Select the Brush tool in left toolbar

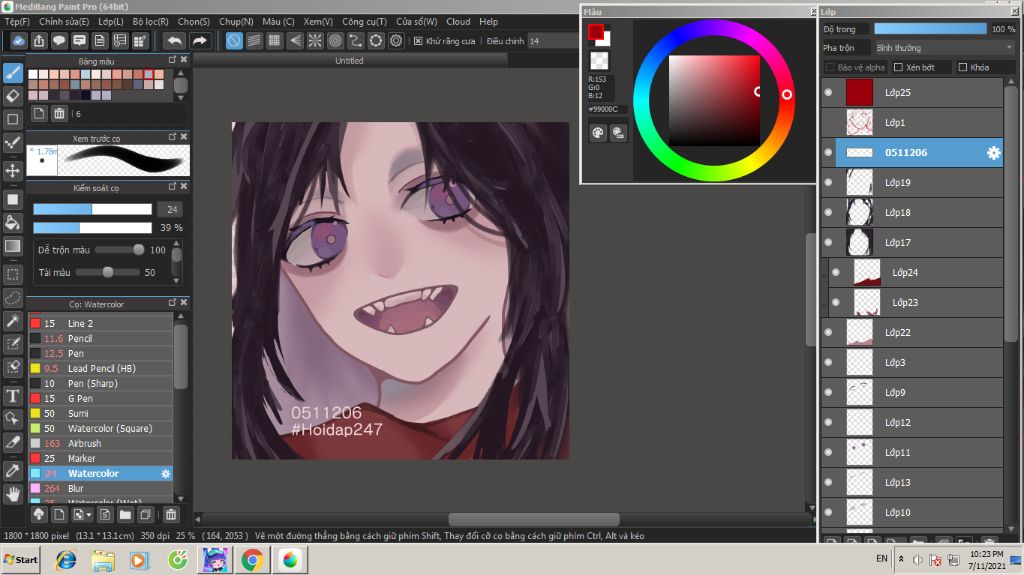pos(12,73)
